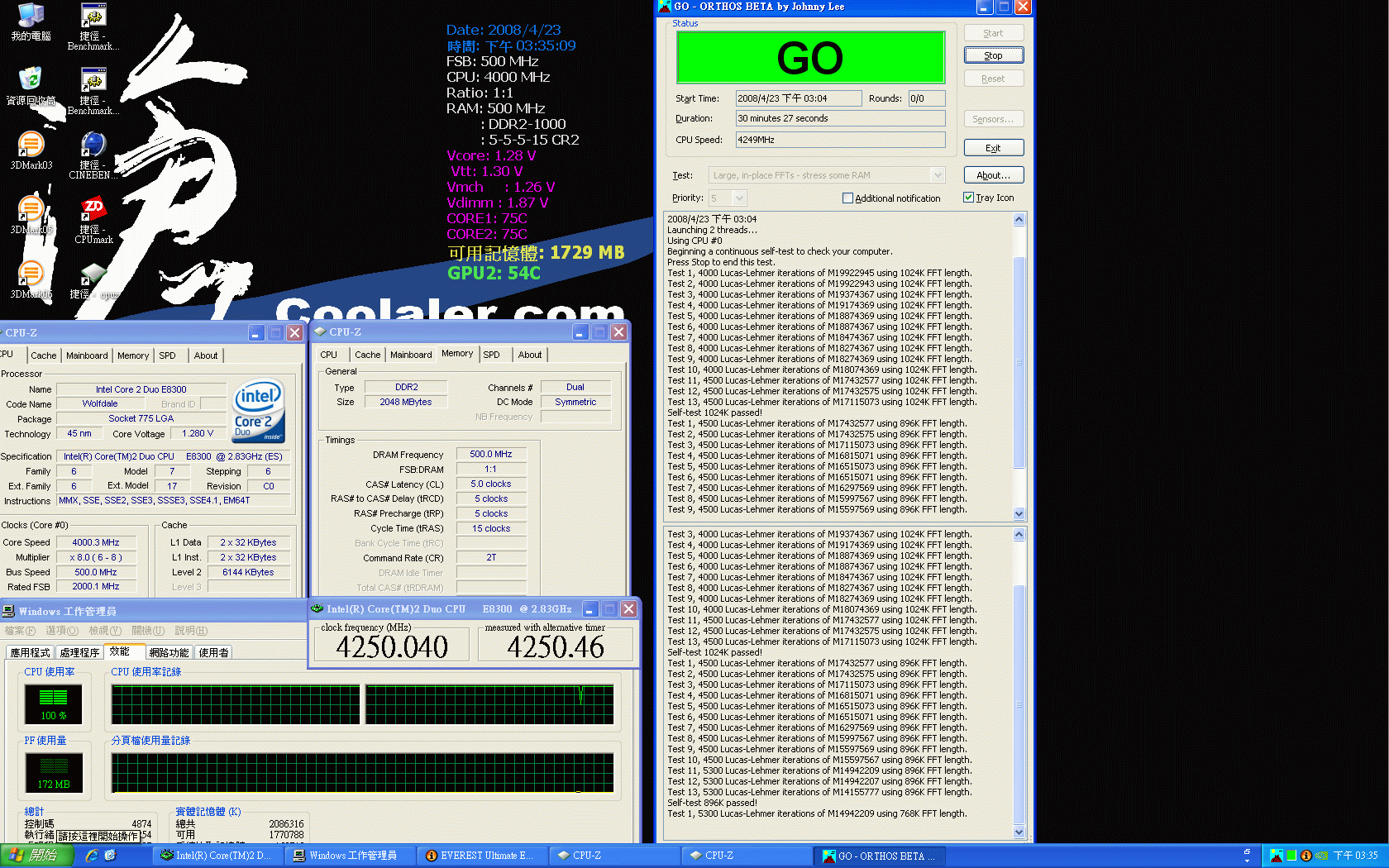This screenshot has height=868, width=1389.
Task: Click the Start Time field in ORTHOS
Action: click(799, 98)
